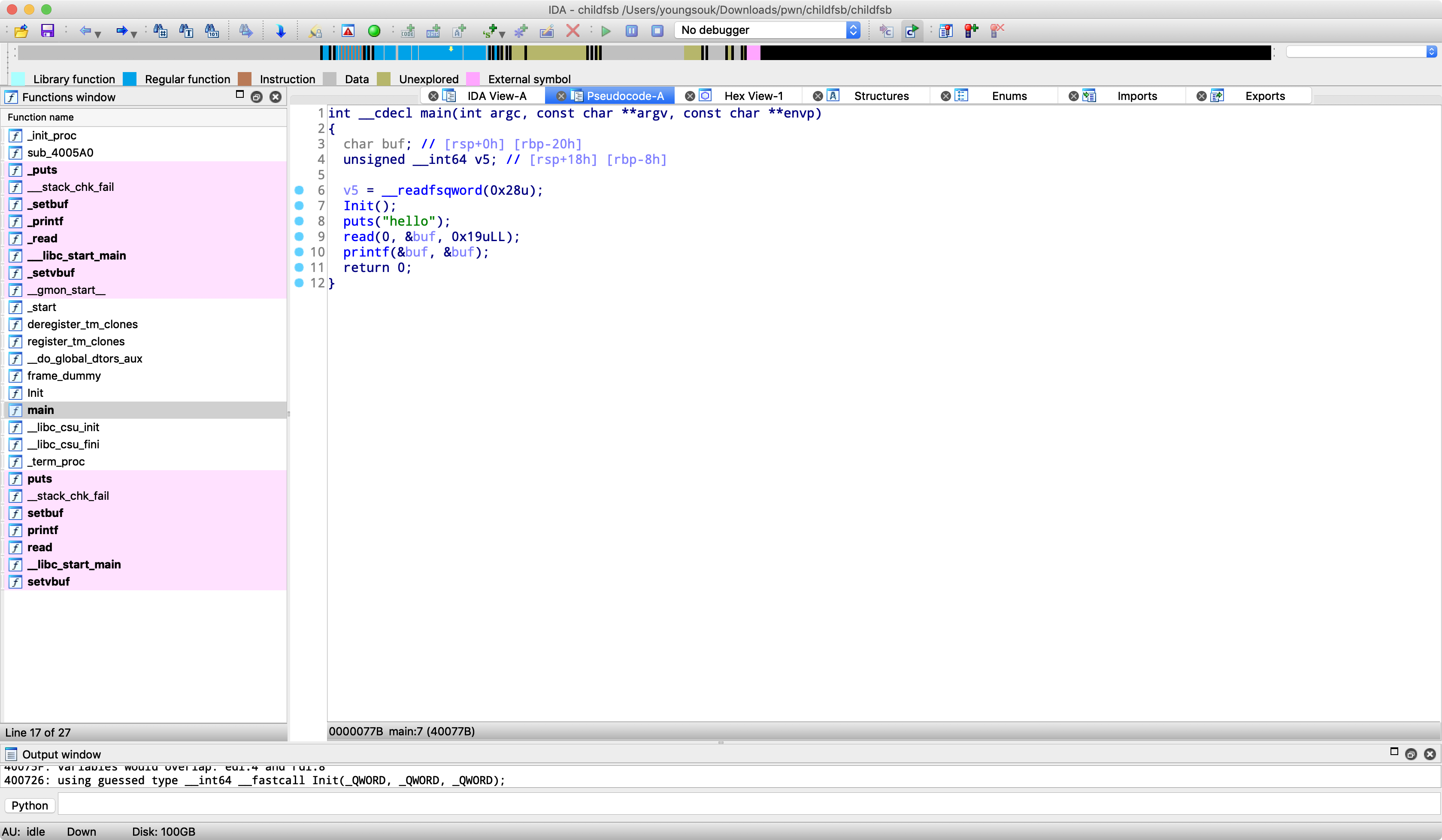
Task: Click the blue down arrow jump icon
Action: (280, 31)
